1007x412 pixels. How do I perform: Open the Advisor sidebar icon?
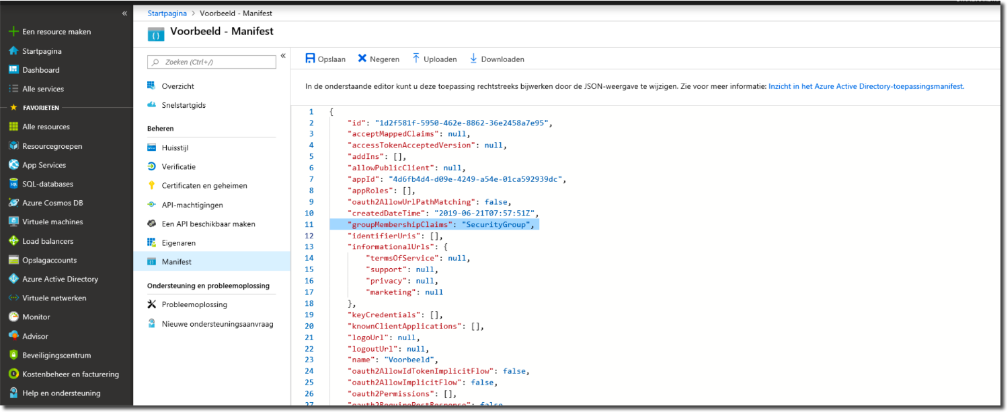click(14, 336)
